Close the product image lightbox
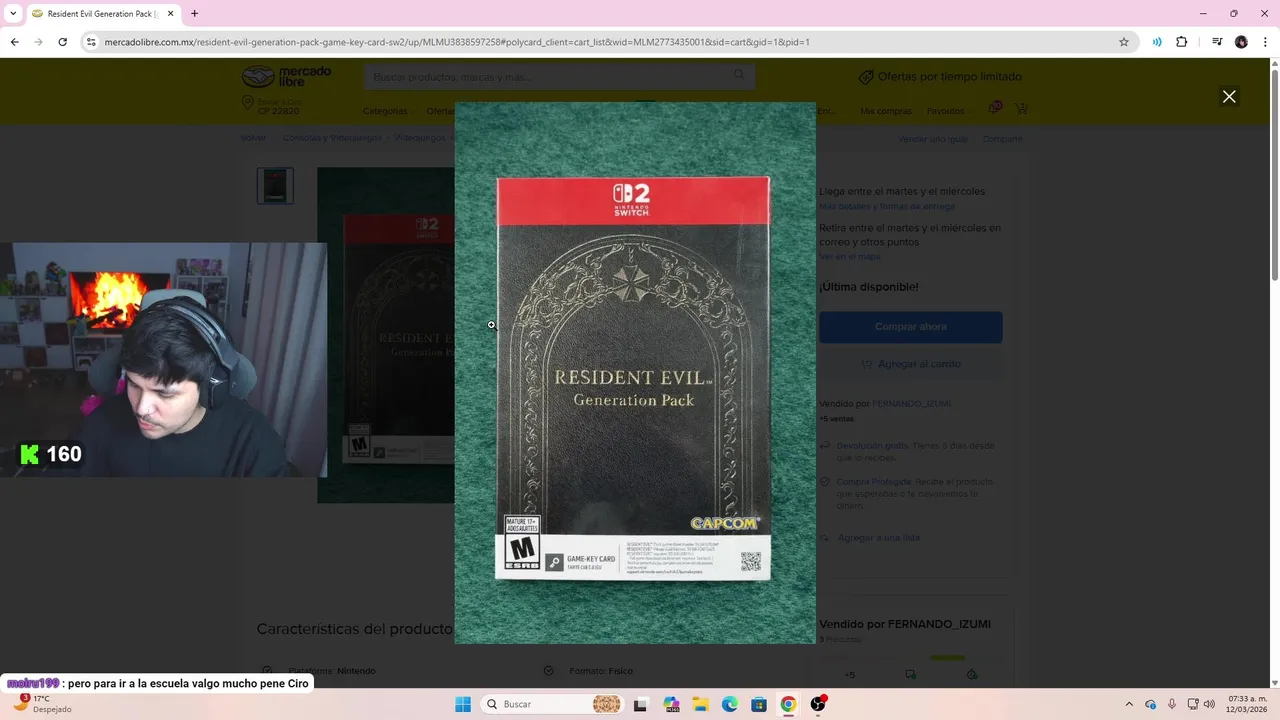The image size is (1280, 720). click(x=1229, y=97)
